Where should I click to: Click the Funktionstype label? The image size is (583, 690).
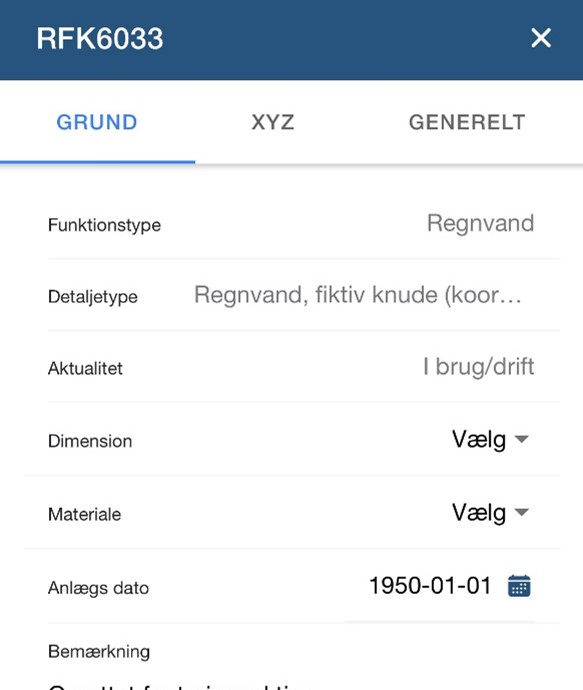[104, 225]
